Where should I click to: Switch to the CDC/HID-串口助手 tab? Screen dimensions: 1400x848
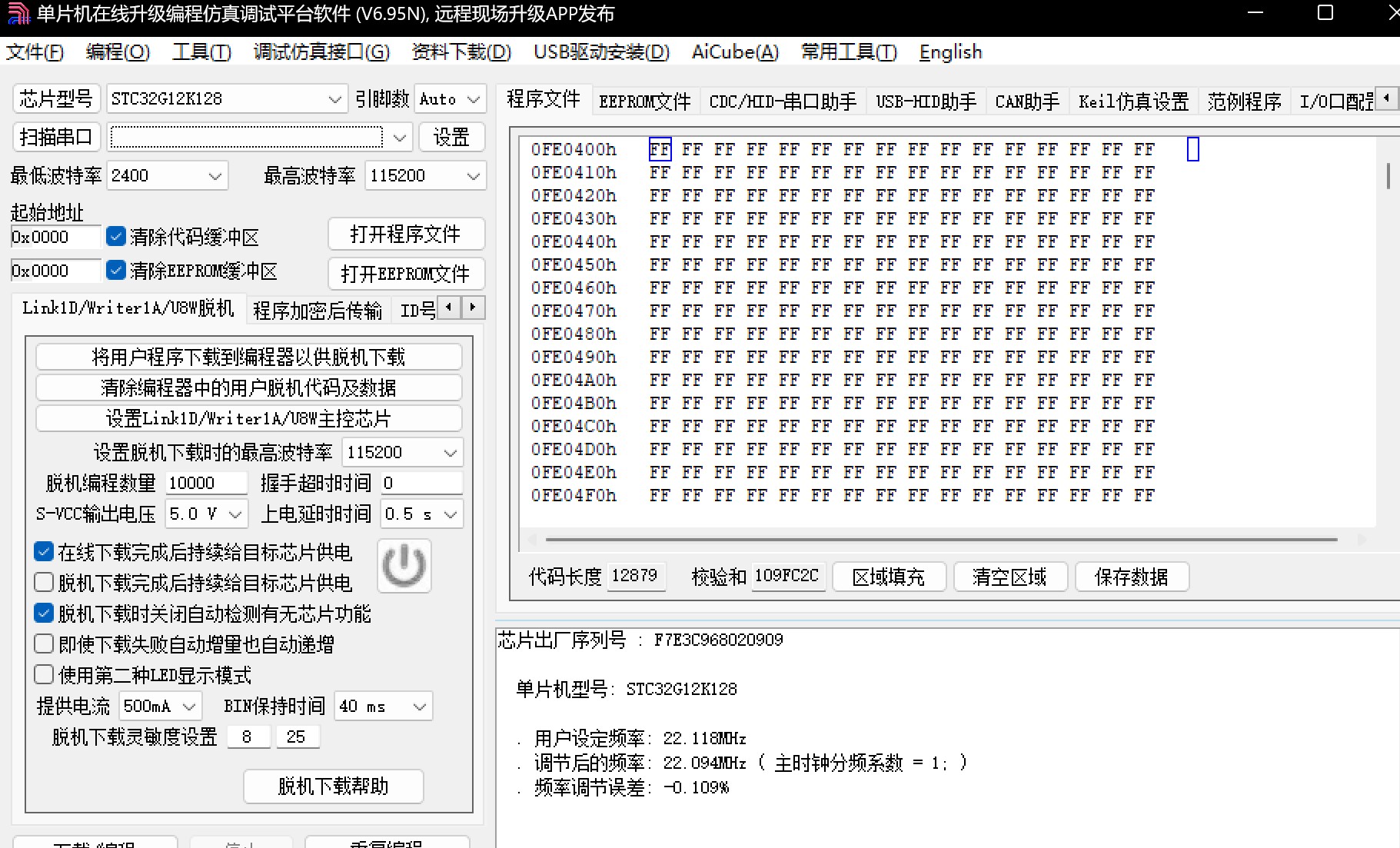[x=783, y=101]
